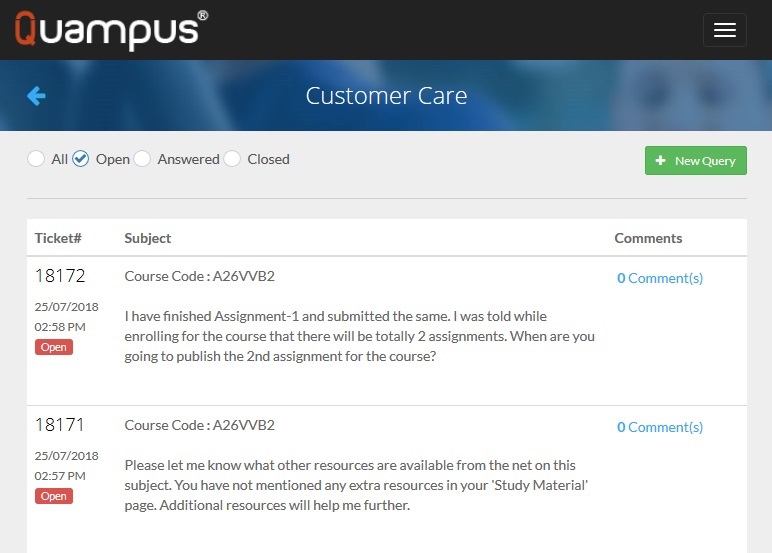Go back using the left arrow

pos(36,96)
